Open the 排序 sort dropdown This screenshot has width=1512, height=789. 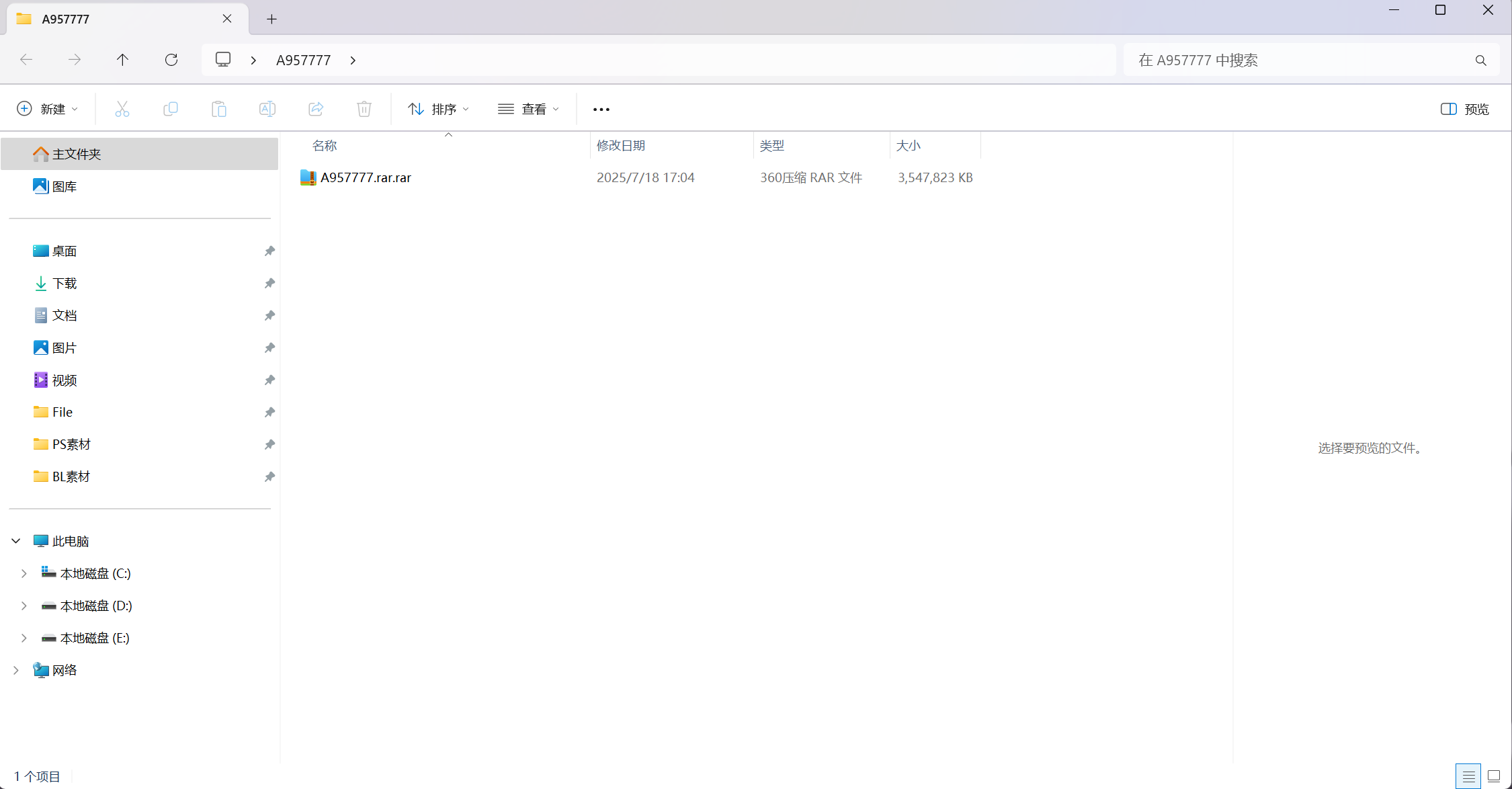tap(439, 109)
